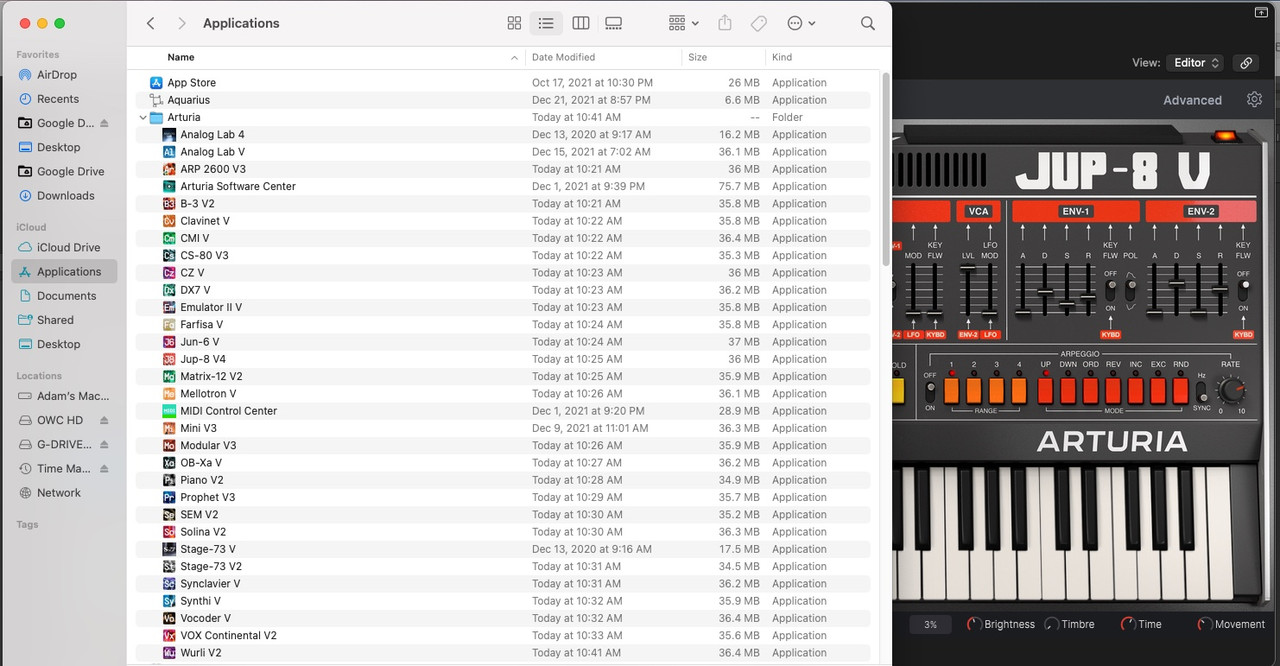Screen dimensions: 1280x666
Task: Enable arpeggio mode RND button
Action: 1181,390
